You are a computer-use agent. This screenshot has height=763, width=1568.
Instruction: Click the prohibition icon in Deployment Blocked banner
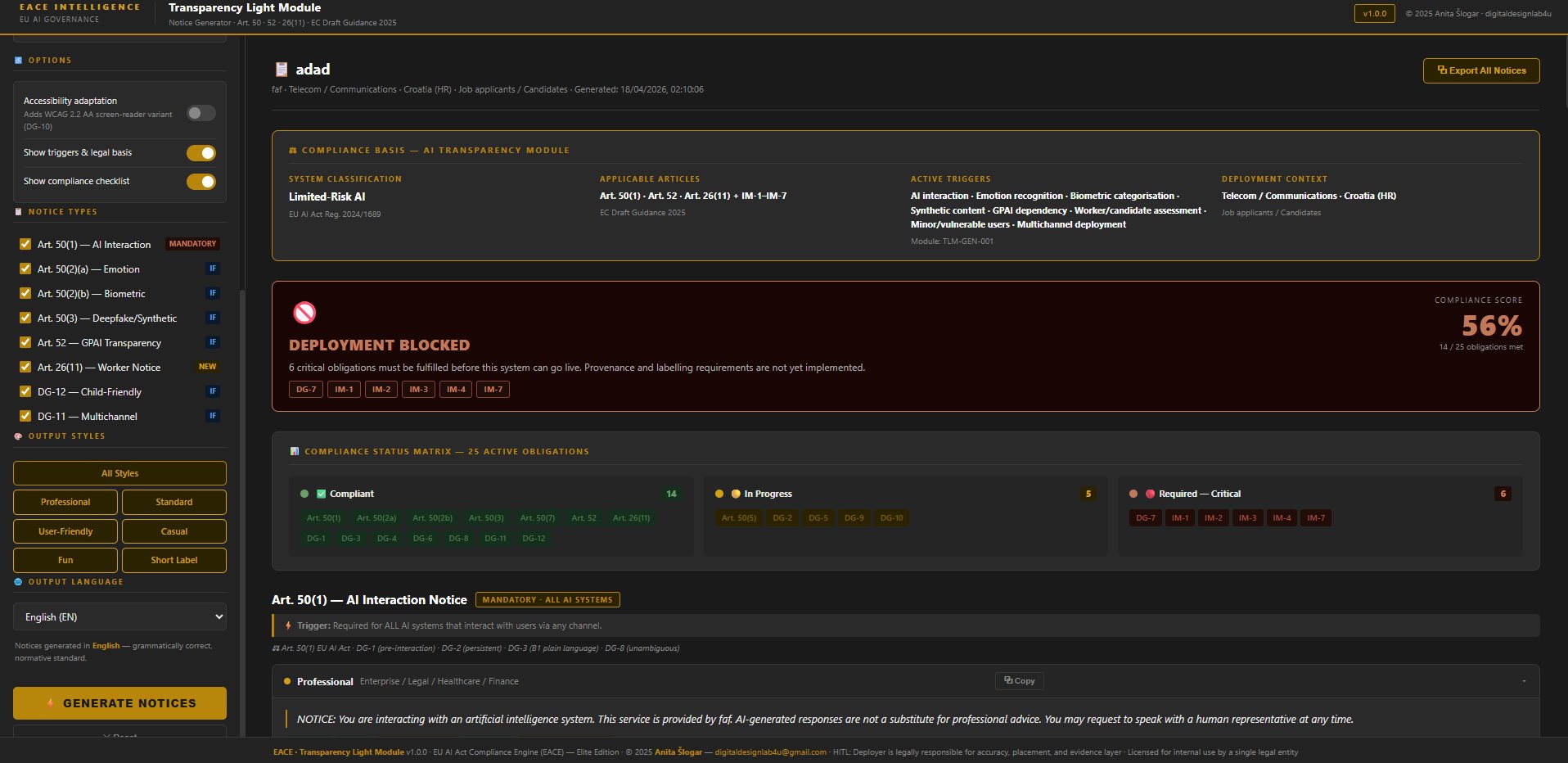304,312
